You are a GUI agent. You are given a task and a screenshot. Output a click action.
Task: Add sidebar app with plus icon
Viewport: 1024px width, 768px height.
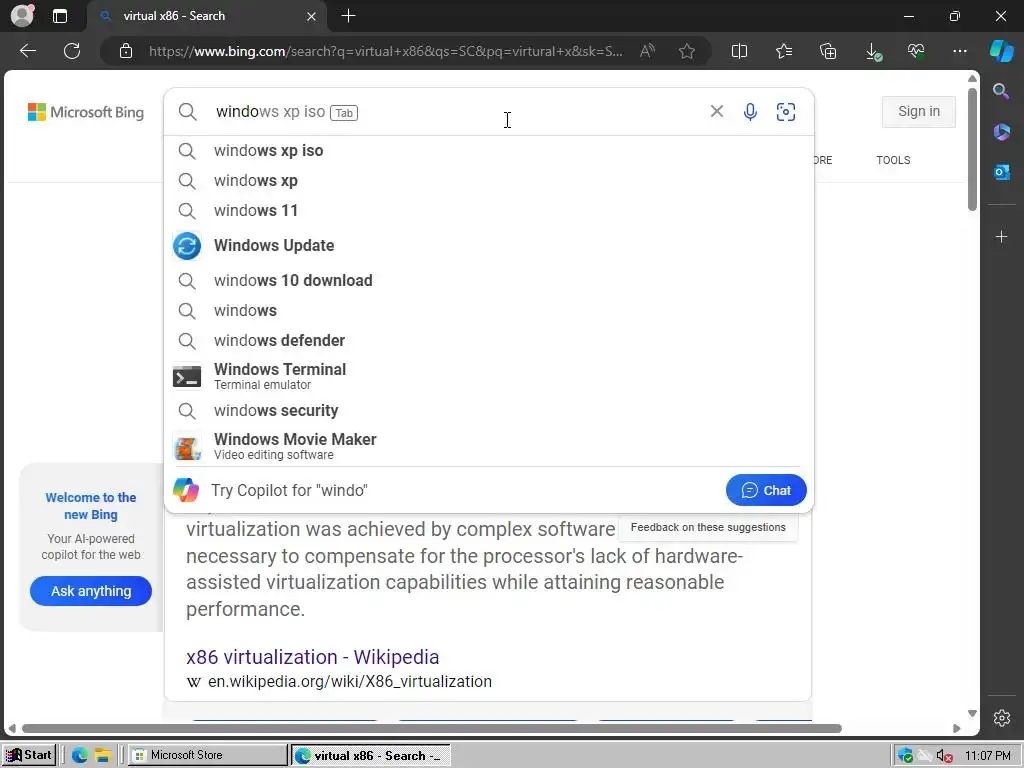point(1002,236)
